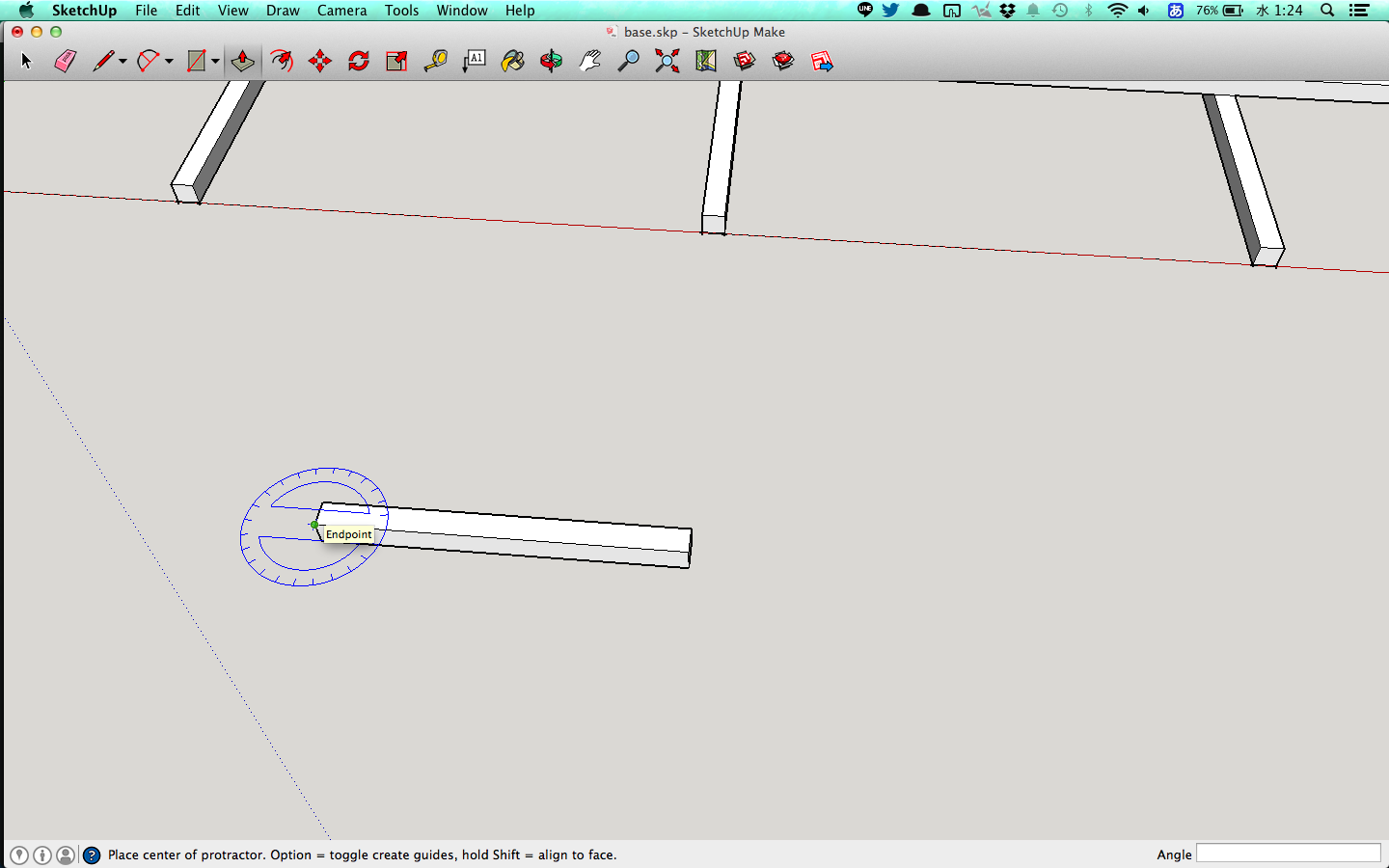The height and width of the screenshot is (868, 1389).
Task: Select the Paint Bucket tool
Action: coord(512,62)
